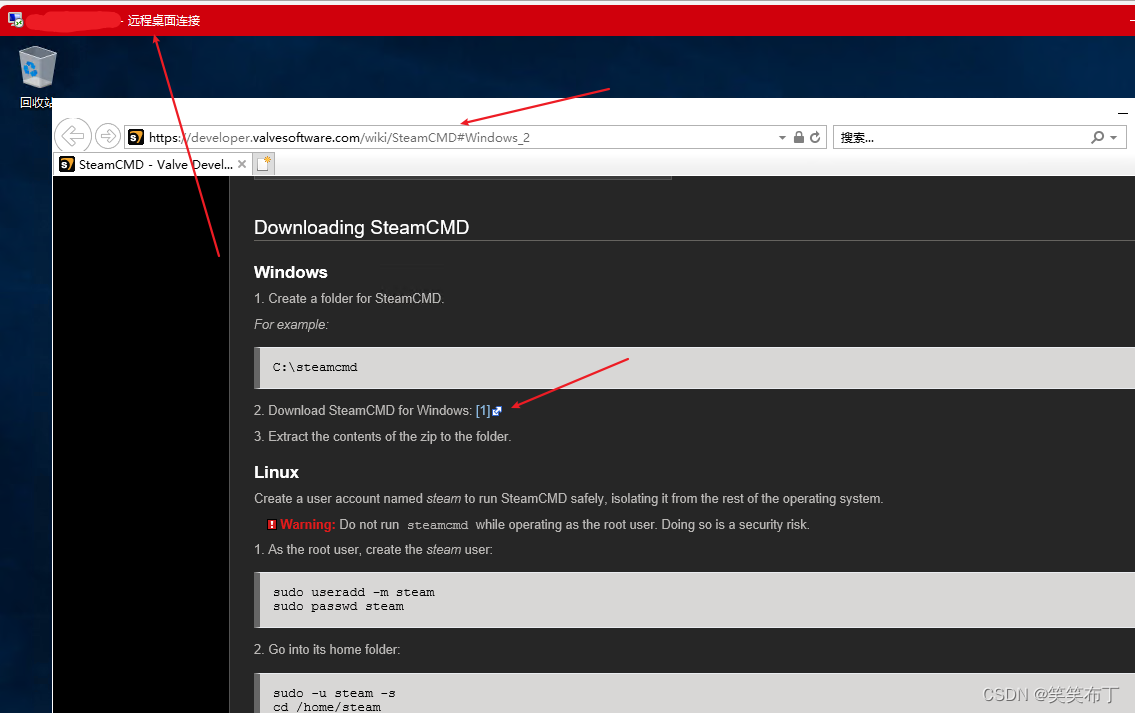1135x713 pixels.
Task: Click the browser Forward arrow button
Action: coord(108,137)
